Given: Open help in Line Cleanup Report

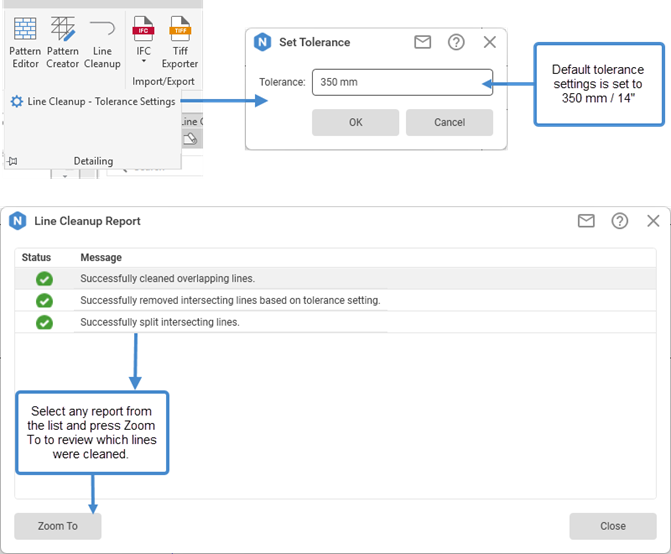Looking at the screenshot, I should [620, 221].
